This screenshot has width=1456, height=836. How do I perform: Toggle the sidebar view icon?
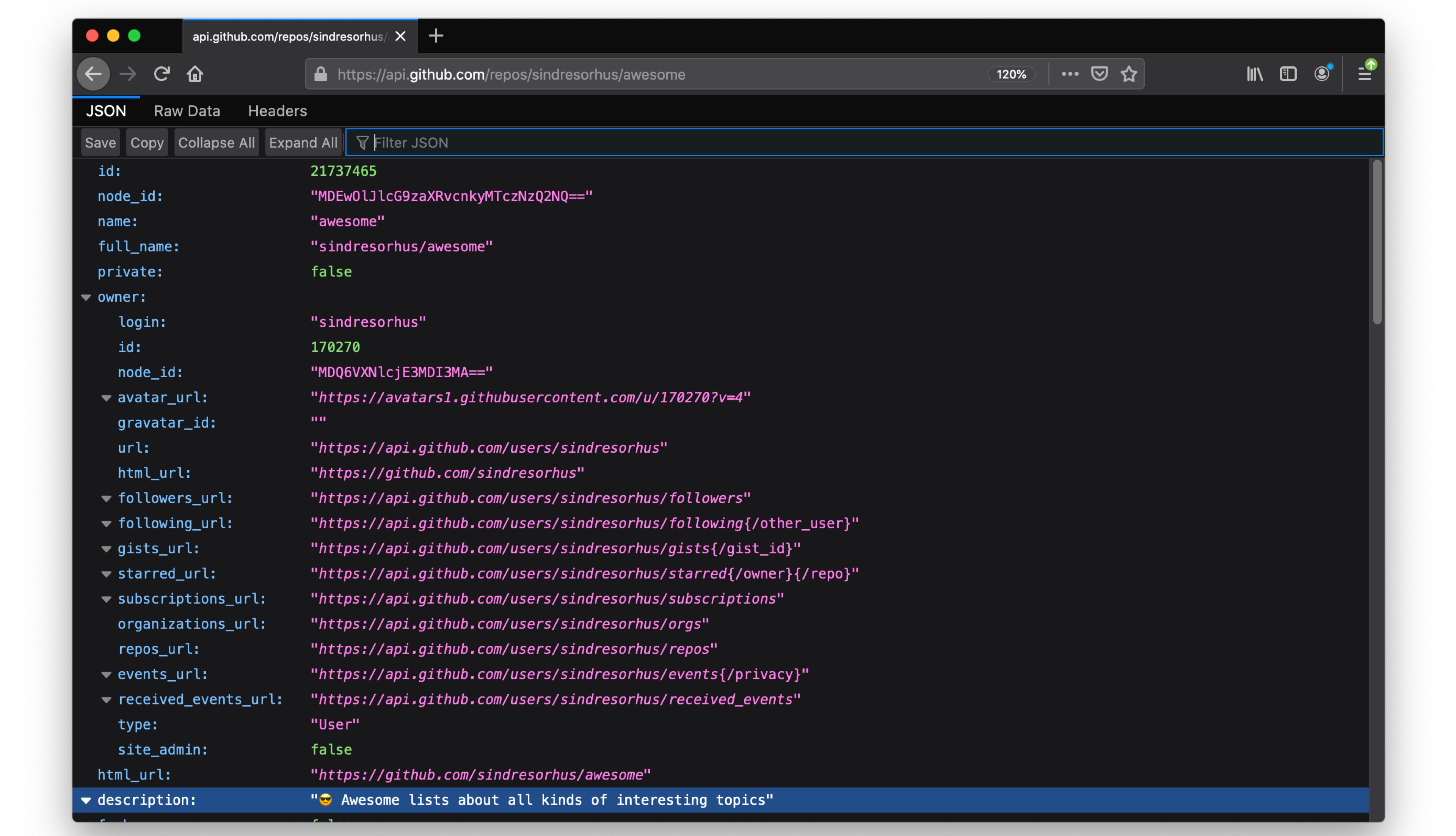coord(1288,74)
